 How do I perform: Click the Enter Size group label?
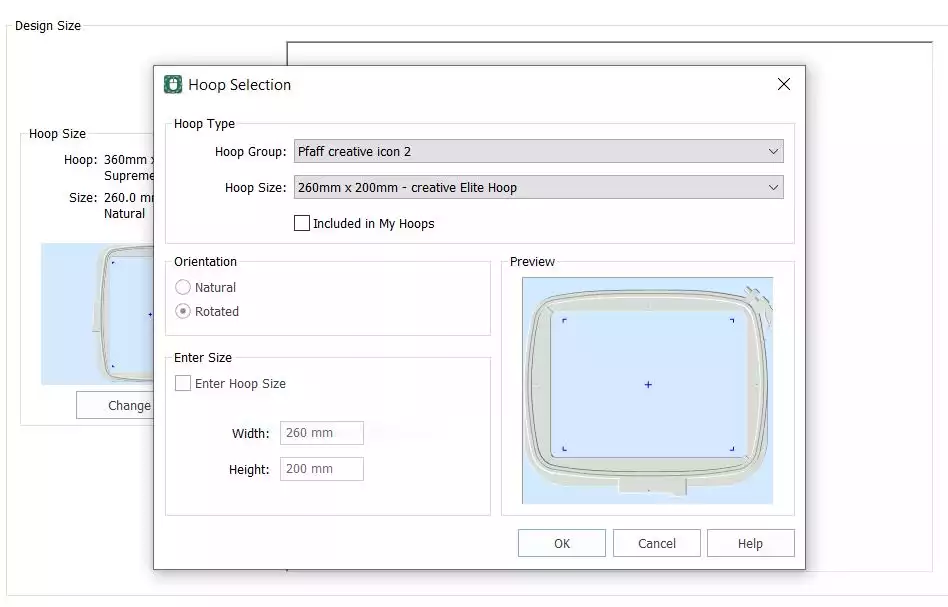(x=203, y=358)
